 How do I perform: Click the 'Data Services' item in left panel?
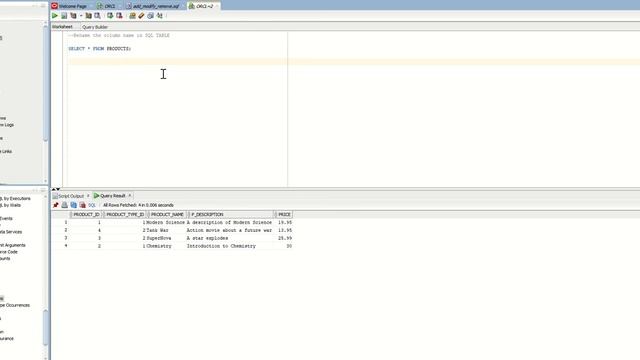click(x=11, y=232)
